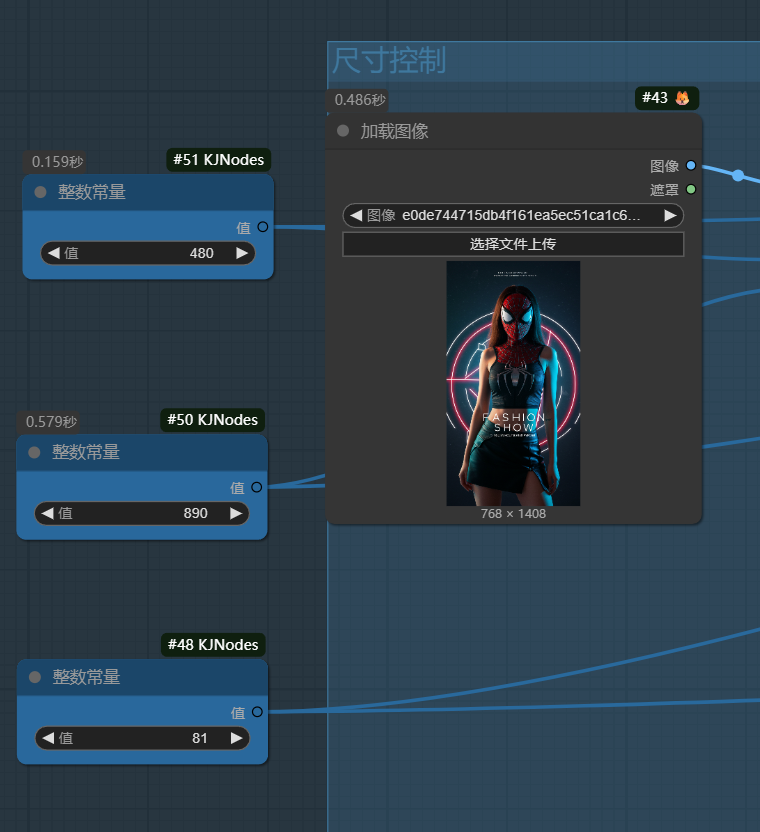Decrease value 81 with left arrow
The width and height of the screenshot is (760, 832).
click(48, 738)
